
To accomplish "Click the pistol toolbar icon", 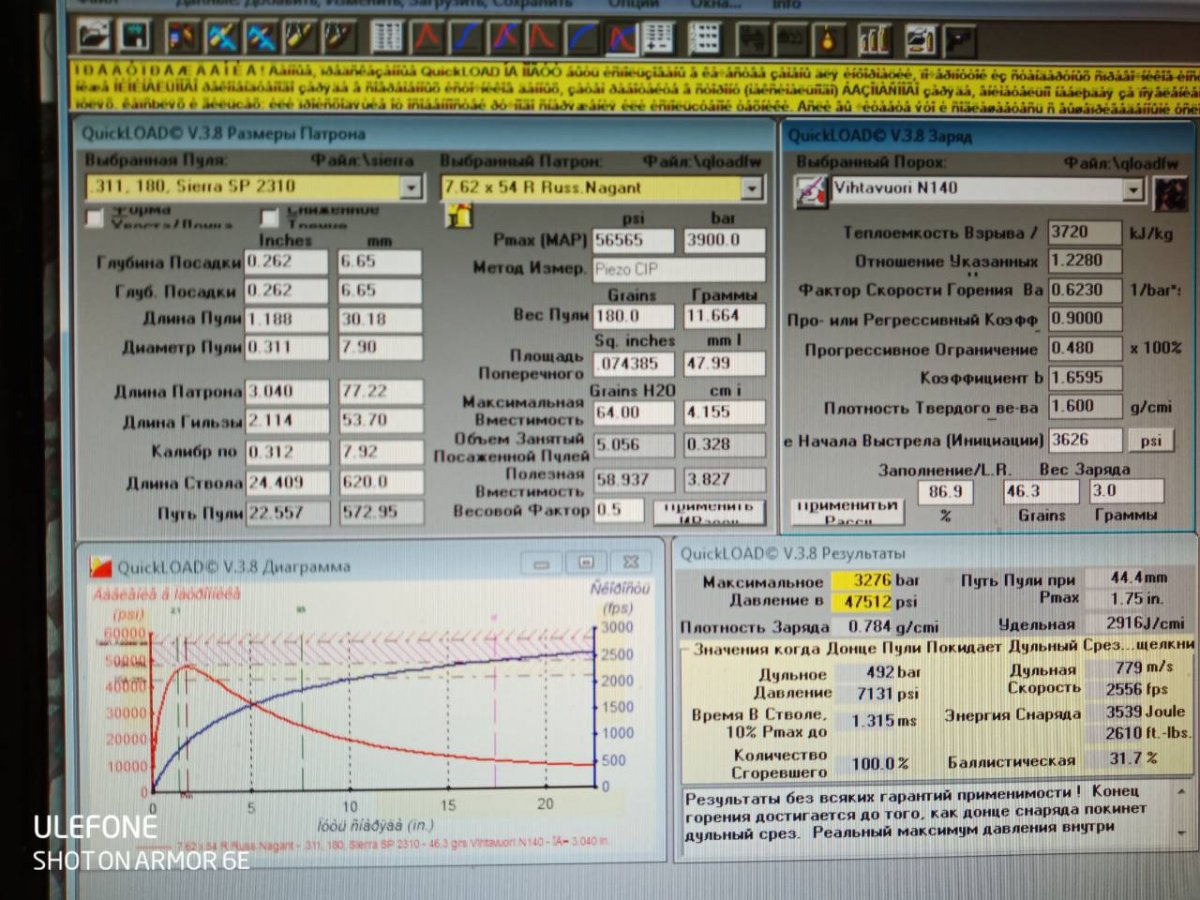I will [x=959, y=38].
